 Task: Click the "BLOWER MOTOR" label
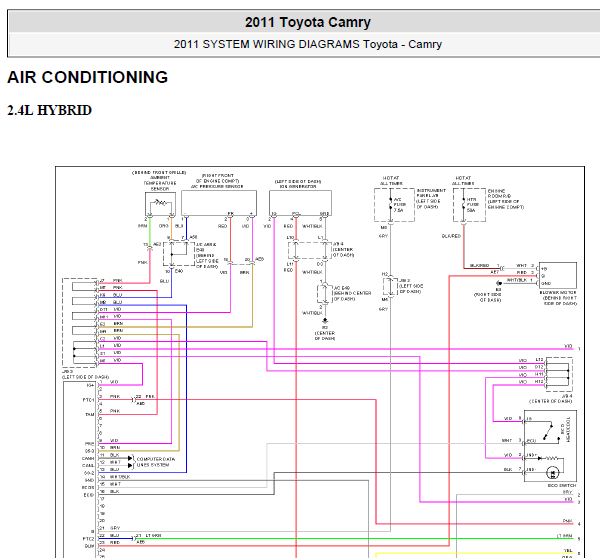(x=558, y=292)
